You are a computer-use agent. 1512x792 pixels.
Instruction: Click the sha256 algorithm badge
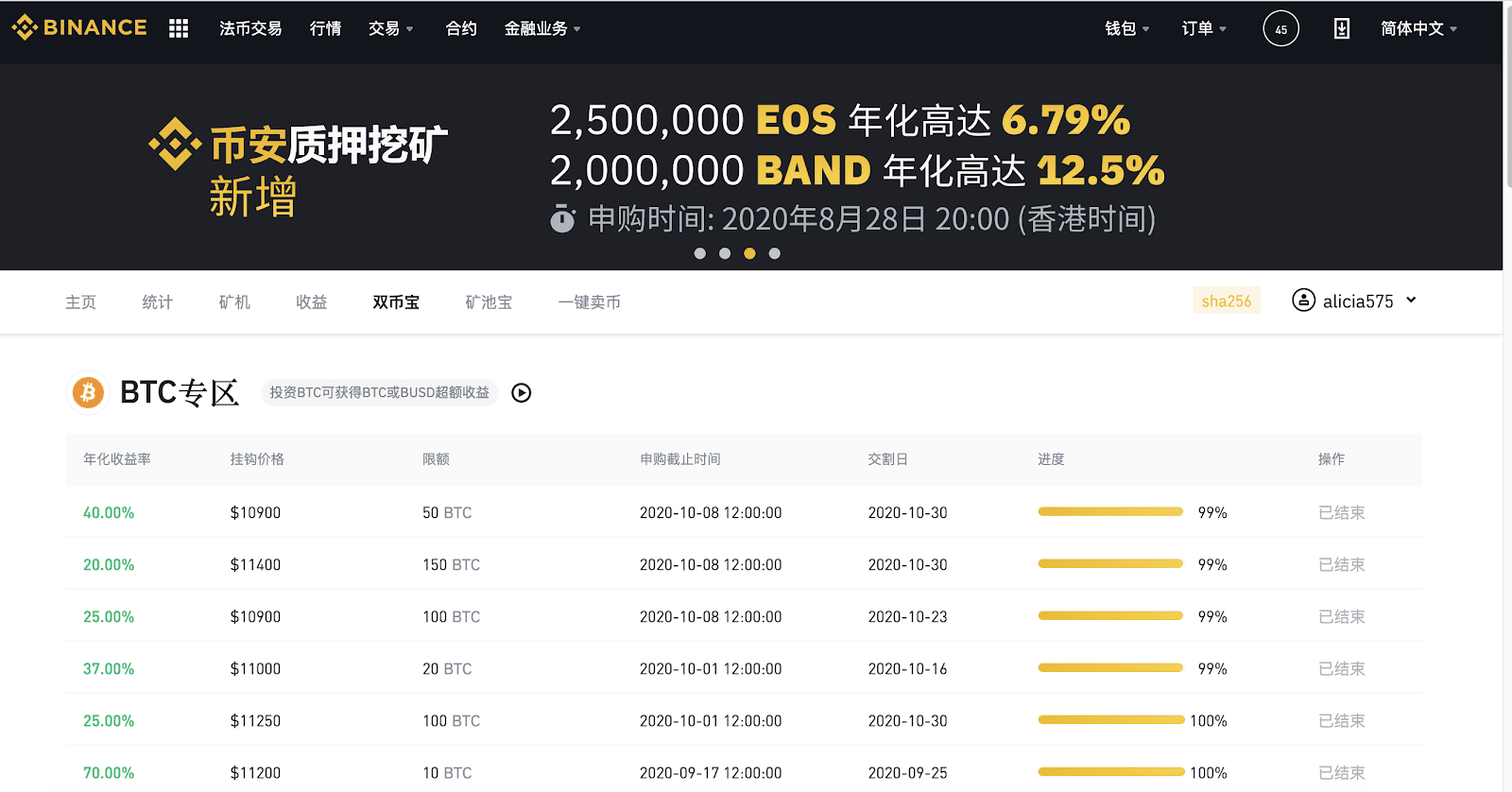(1227, 301)
